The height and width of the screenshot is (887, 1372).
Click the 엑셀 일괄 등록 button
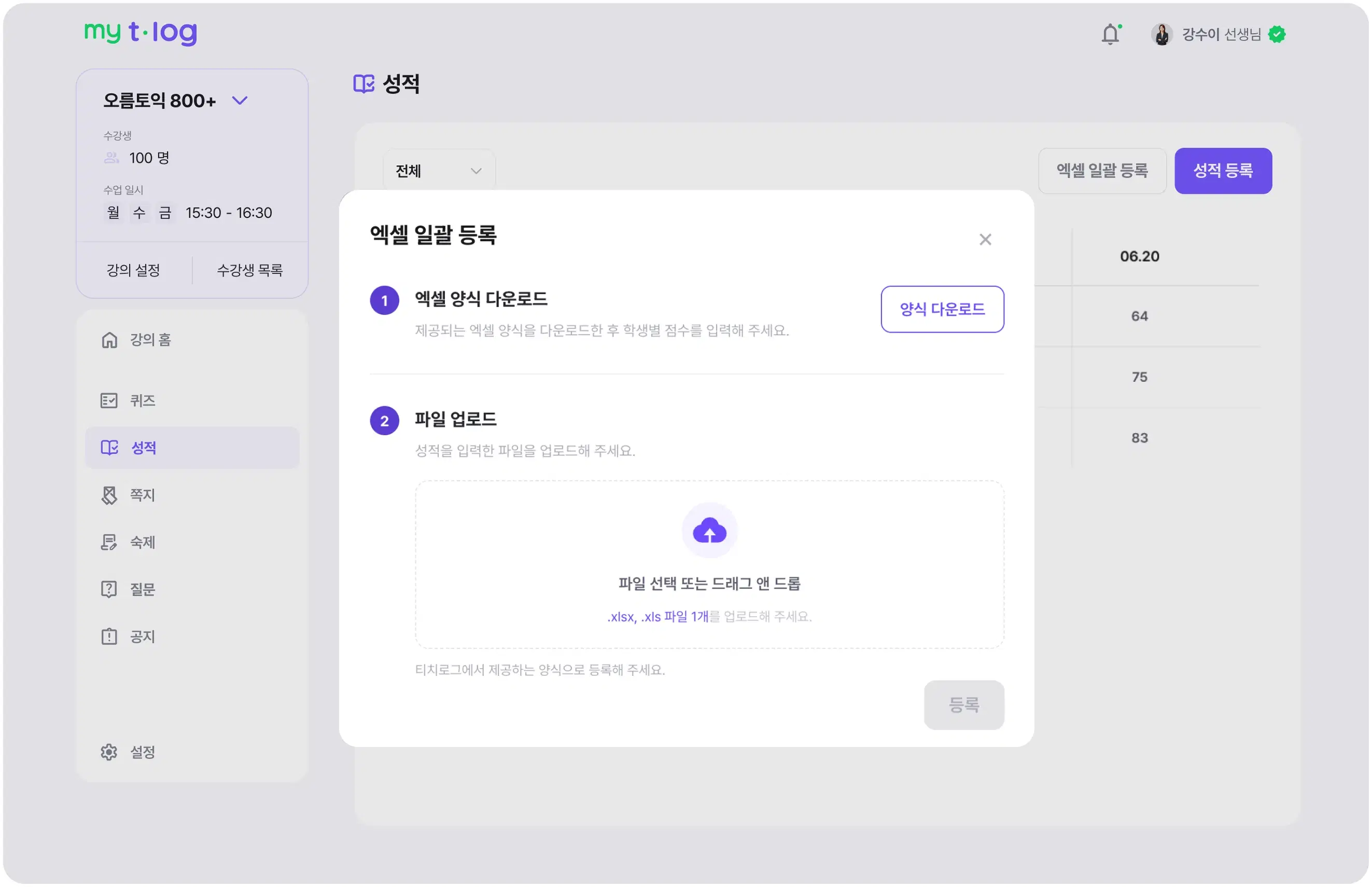[x=1102, y=171]
